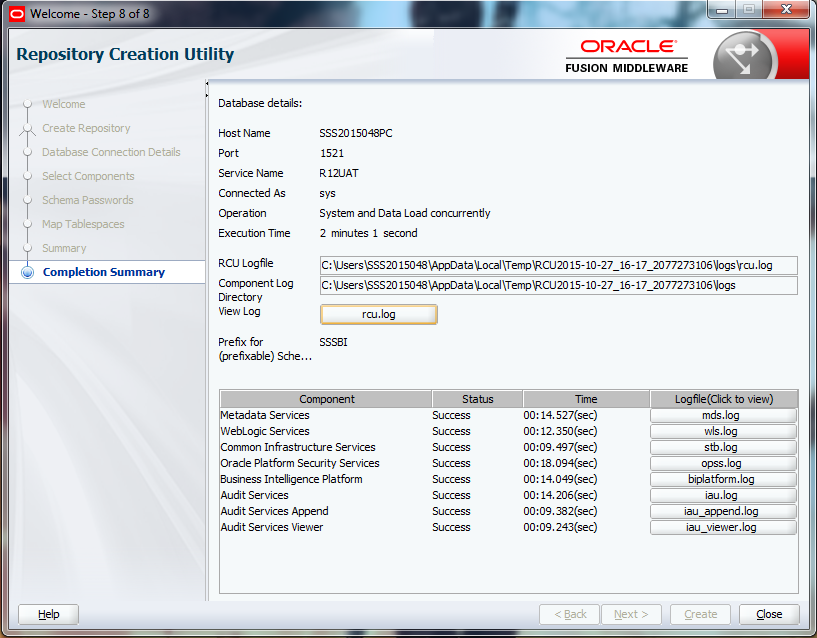Click the Help button
This screenshot has height=638, width=817.
pos(48,614)
